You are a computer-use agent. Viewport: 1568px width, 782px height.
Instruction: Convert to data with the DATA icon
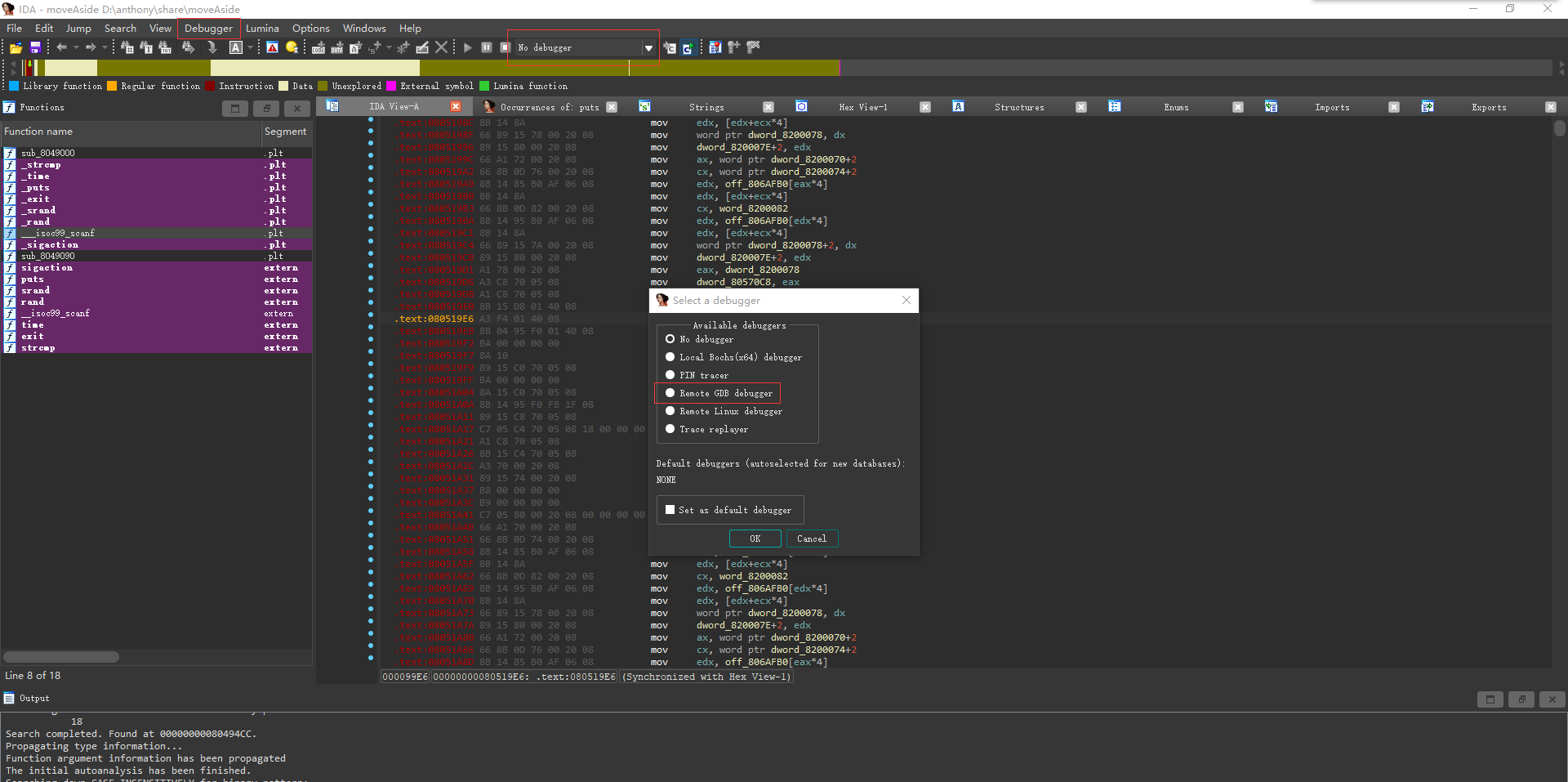coord(337,47)
